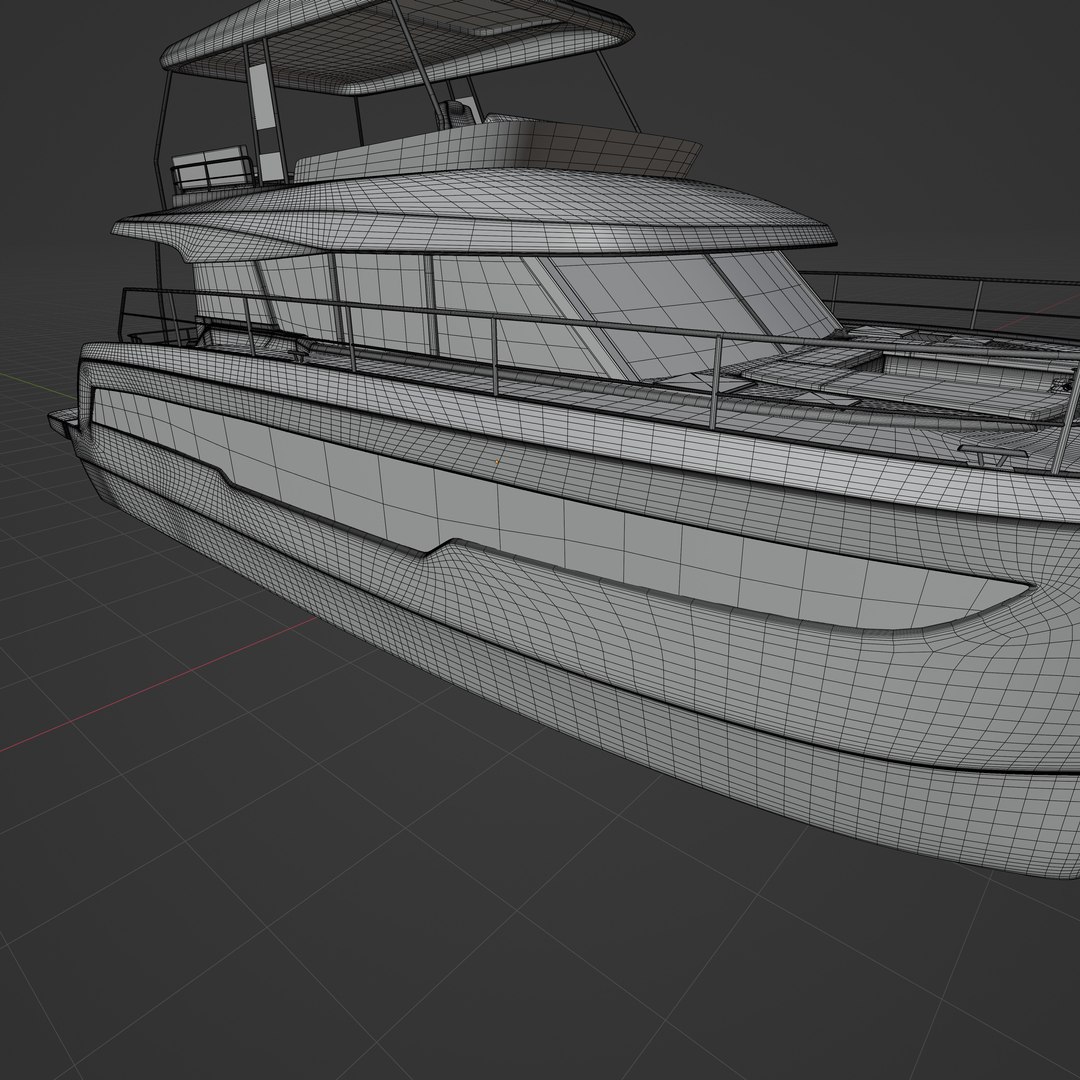The height and width of the screenshot is (1080, 1080).
Task: Click the orange origin point on the hull
Action: pyautogui.click(x=497, y=461)
